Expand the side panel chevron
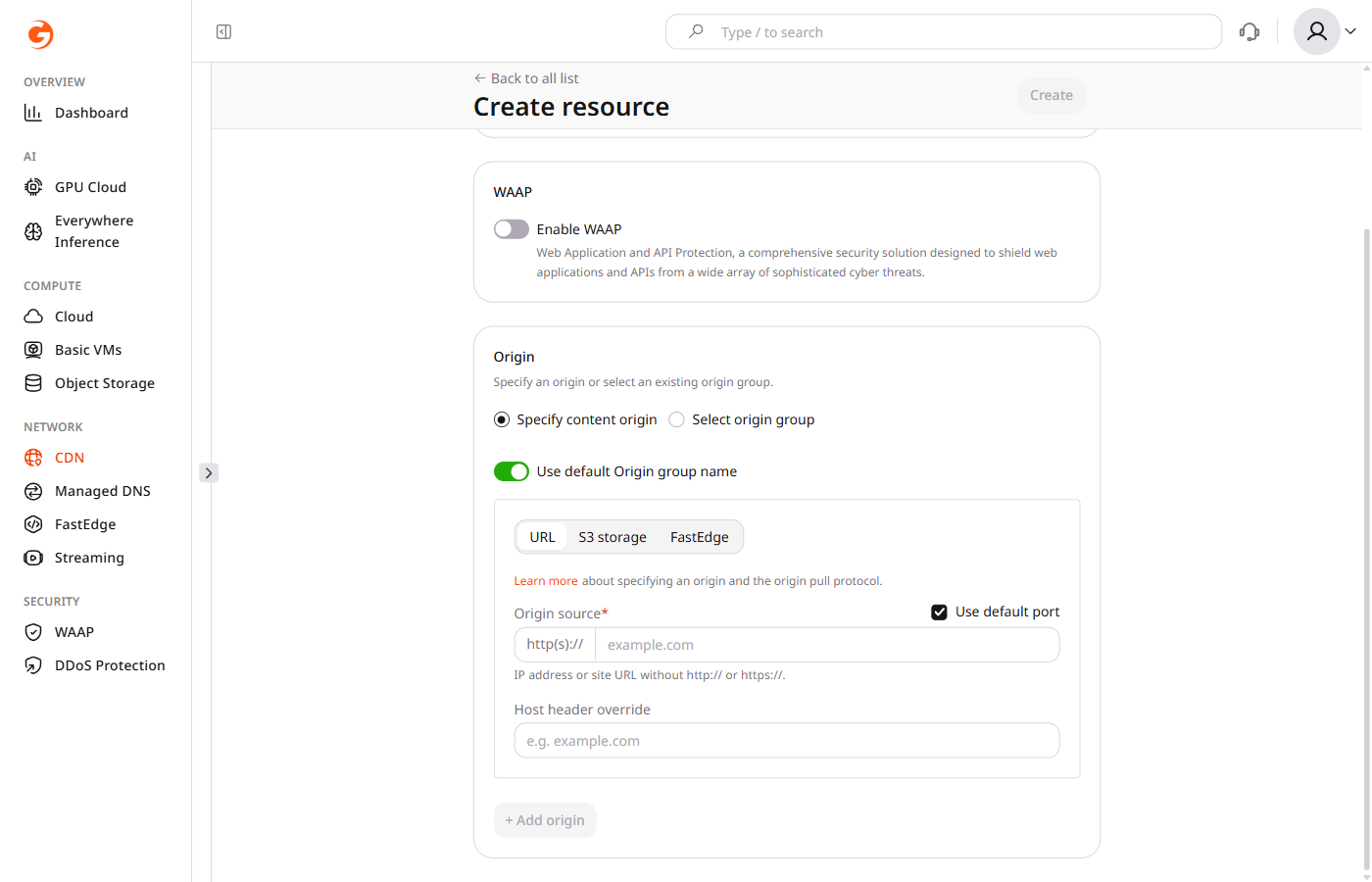The width and height of the screenshot is (1372, 882). [x=209, y=472]
